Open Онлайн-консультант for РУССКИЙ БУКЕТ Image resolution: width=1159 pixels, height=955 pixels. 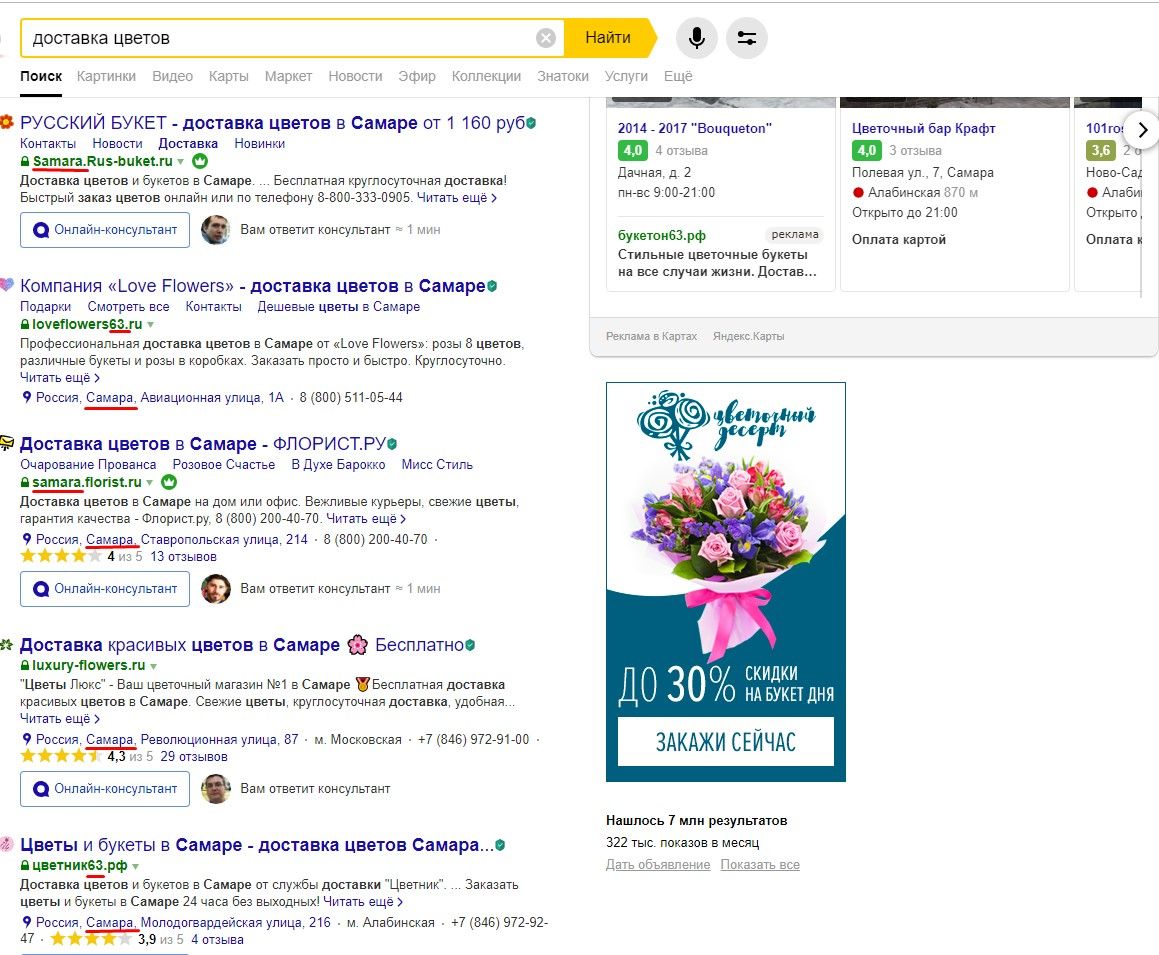pyautogui.click(x=105, y=230)
